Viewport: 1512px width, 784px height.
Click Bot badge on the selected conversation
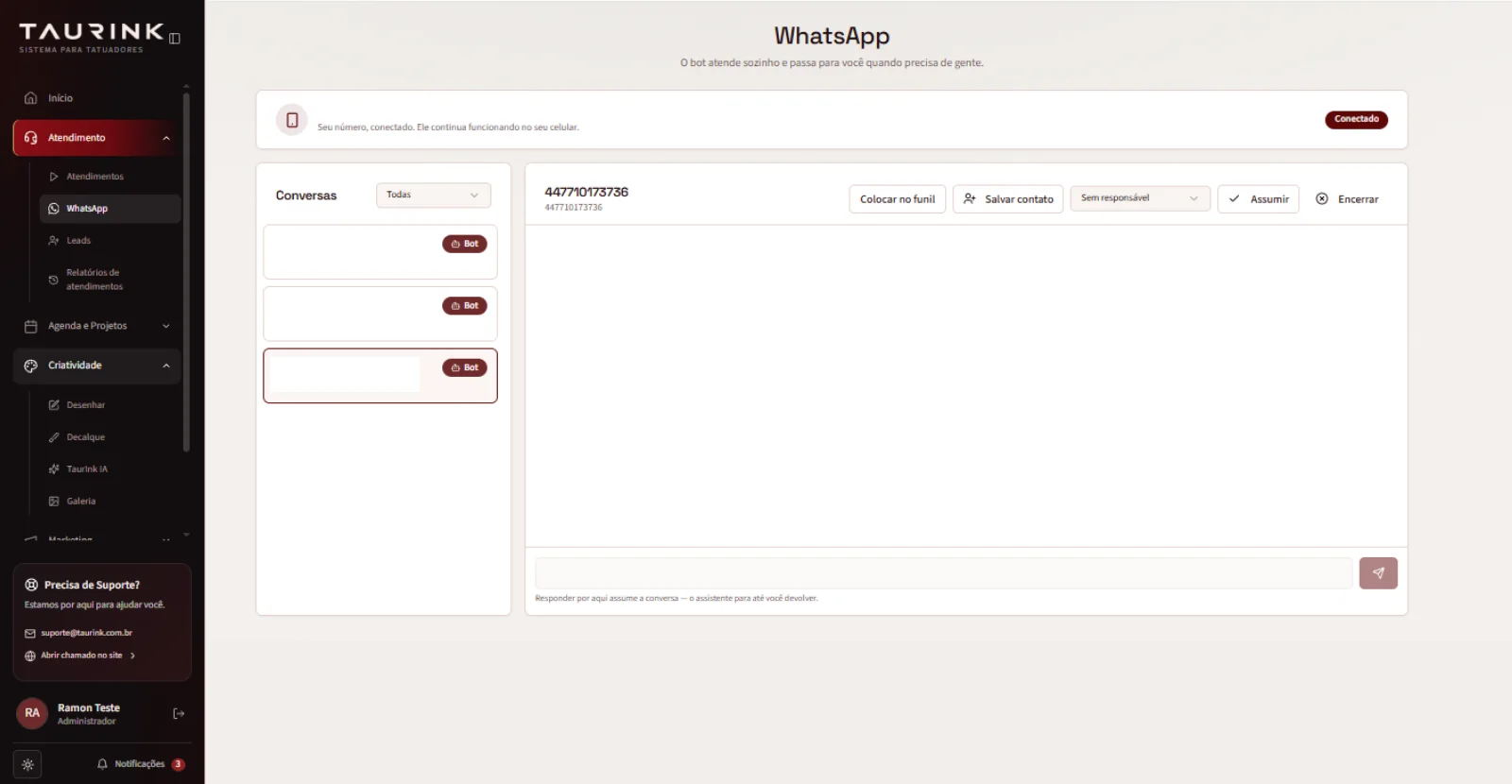[x=465, y=367]
